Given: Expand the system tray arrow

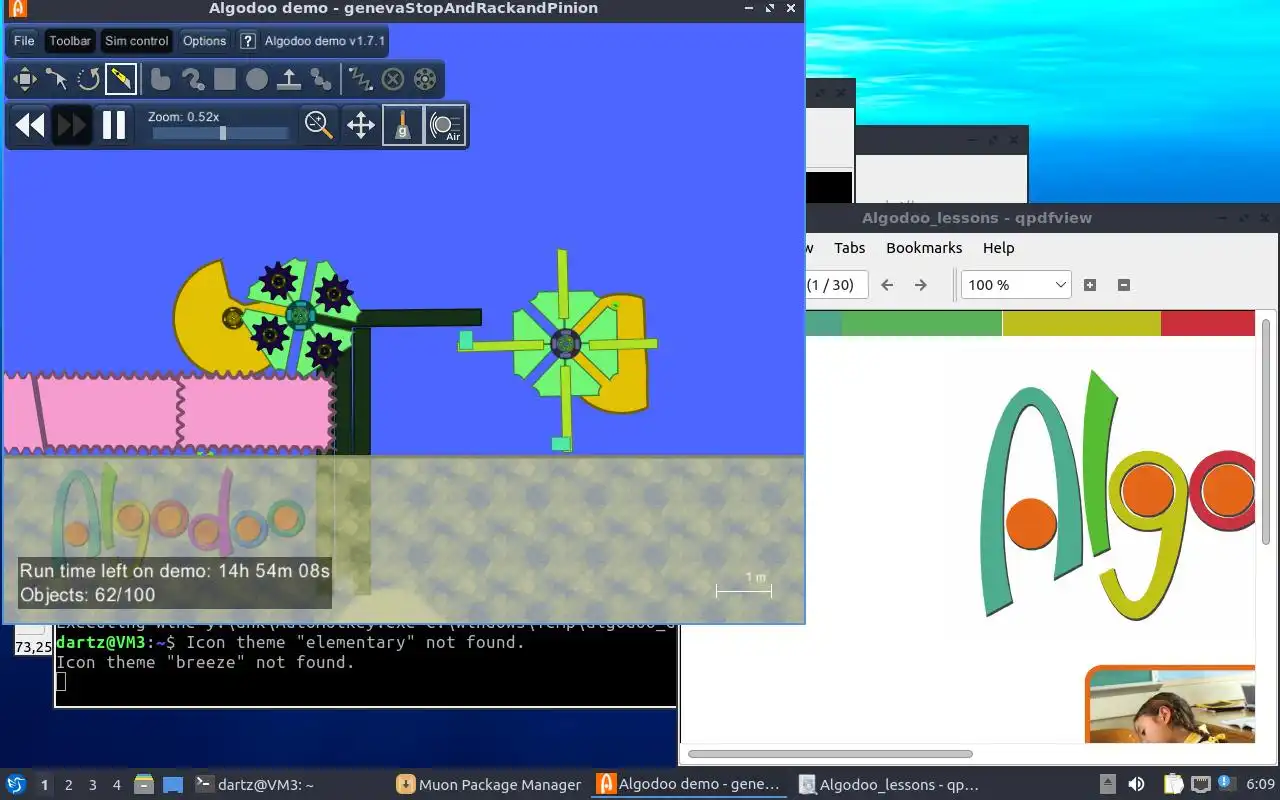Looking at the screenshot, I should 1108,785.
